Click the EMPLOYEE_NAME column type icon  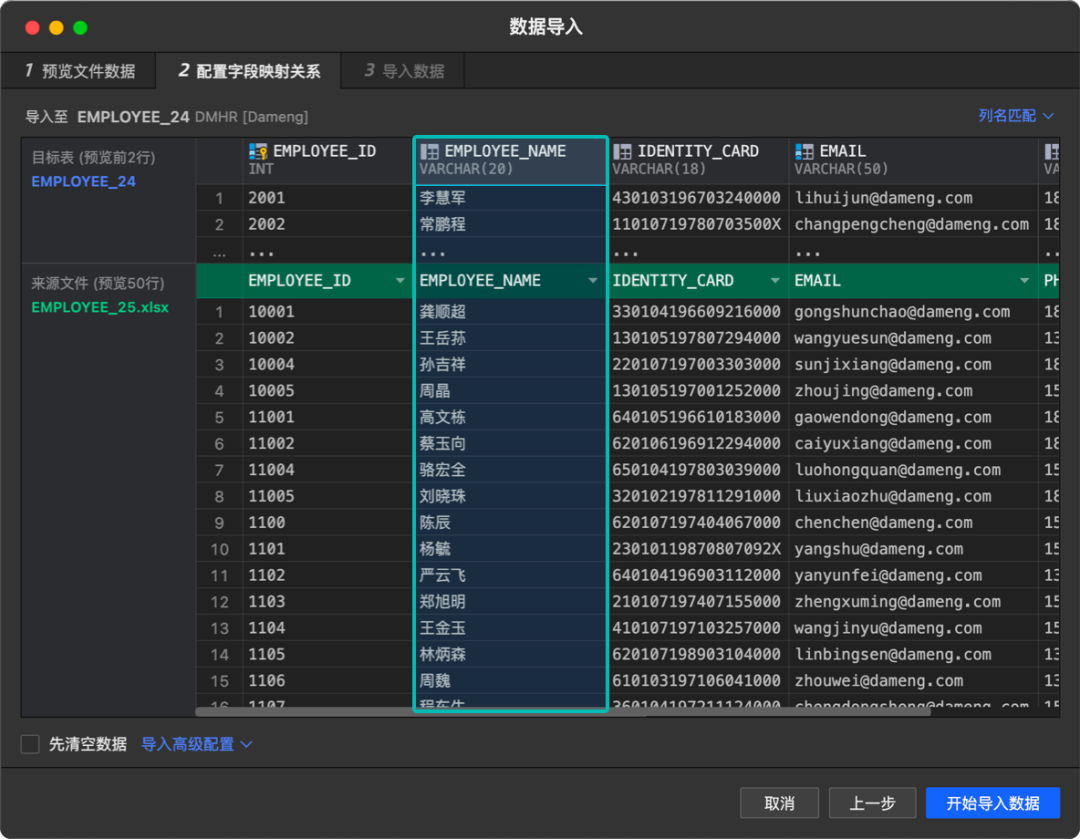coord(429,152)
